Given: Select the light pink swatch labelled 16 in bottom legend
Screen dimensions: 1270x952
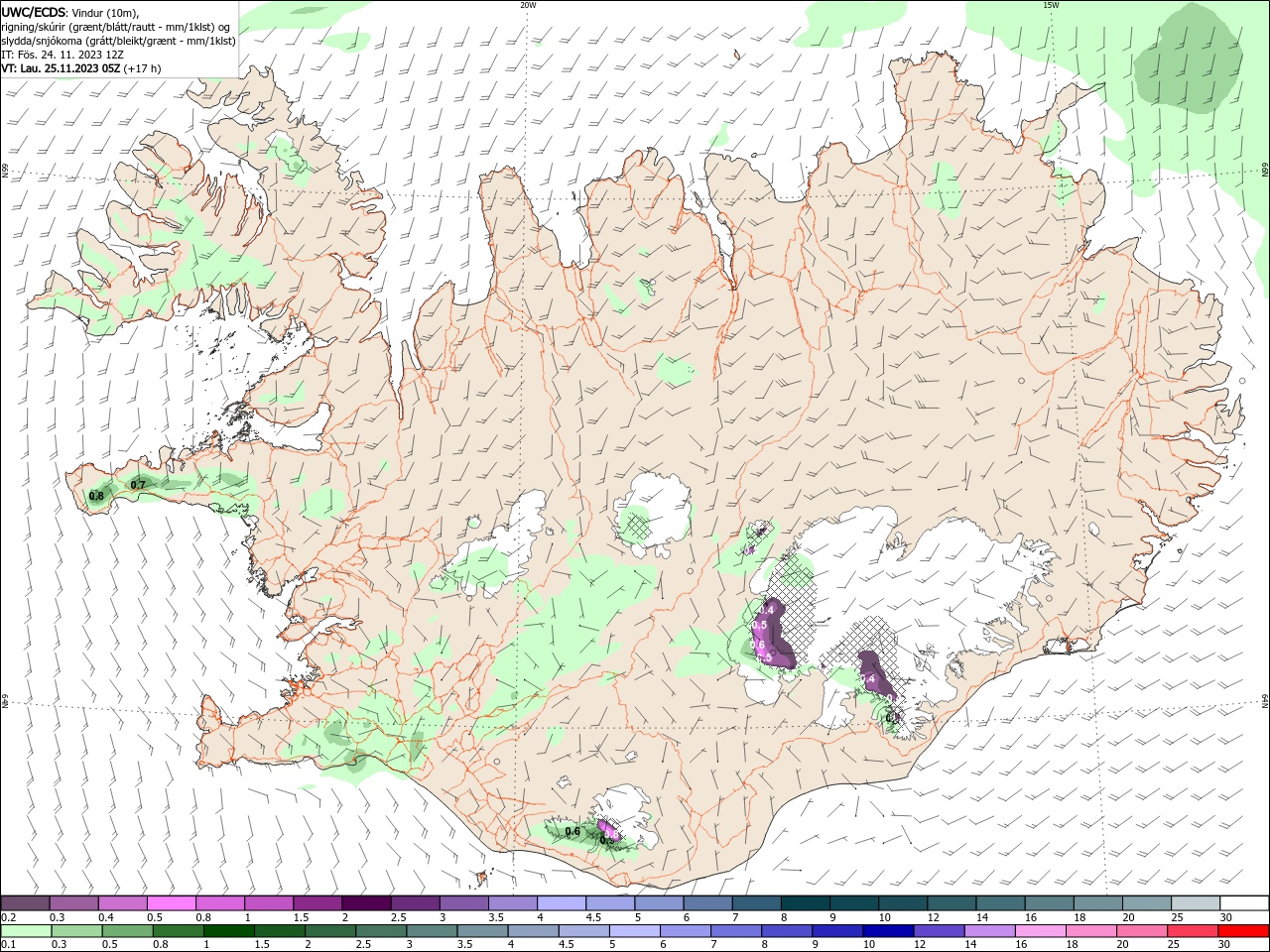Looking at the screenshot, I should (x=1040, y=931).
